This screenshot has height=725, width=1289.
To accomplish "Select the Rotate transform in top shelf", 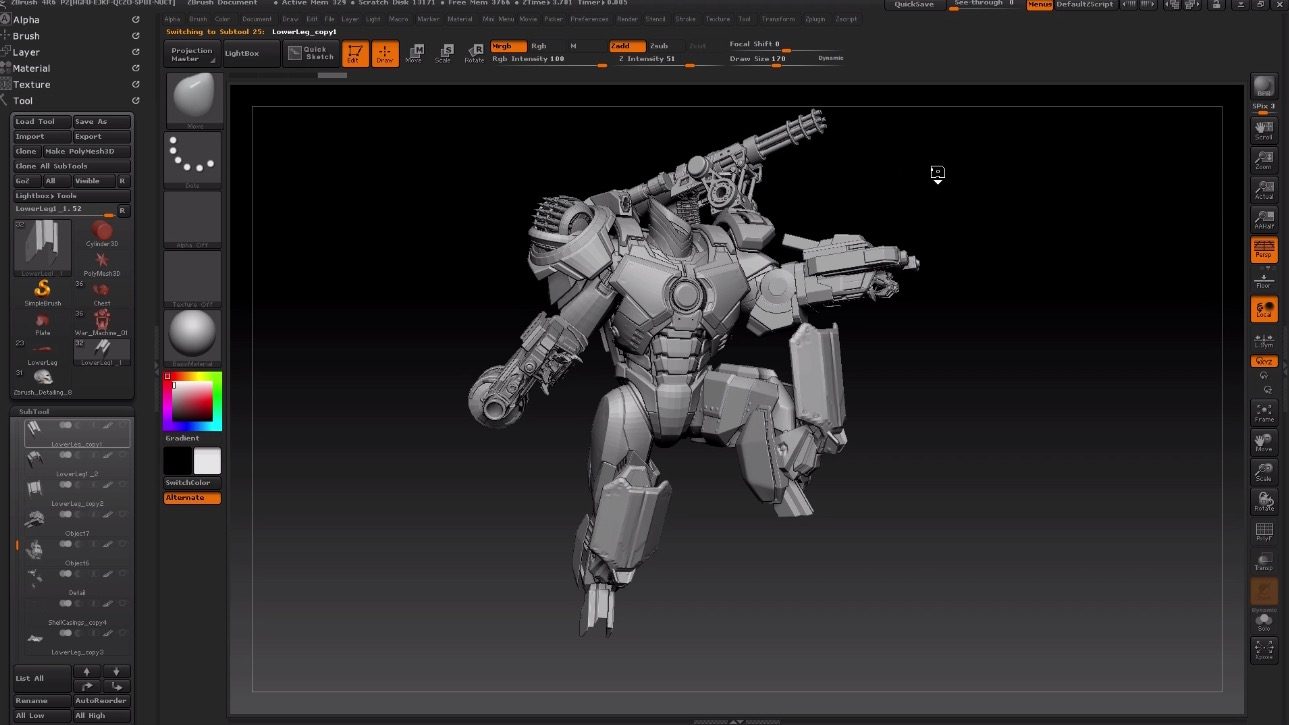I will pyautogui.click(x=474, y=54).
